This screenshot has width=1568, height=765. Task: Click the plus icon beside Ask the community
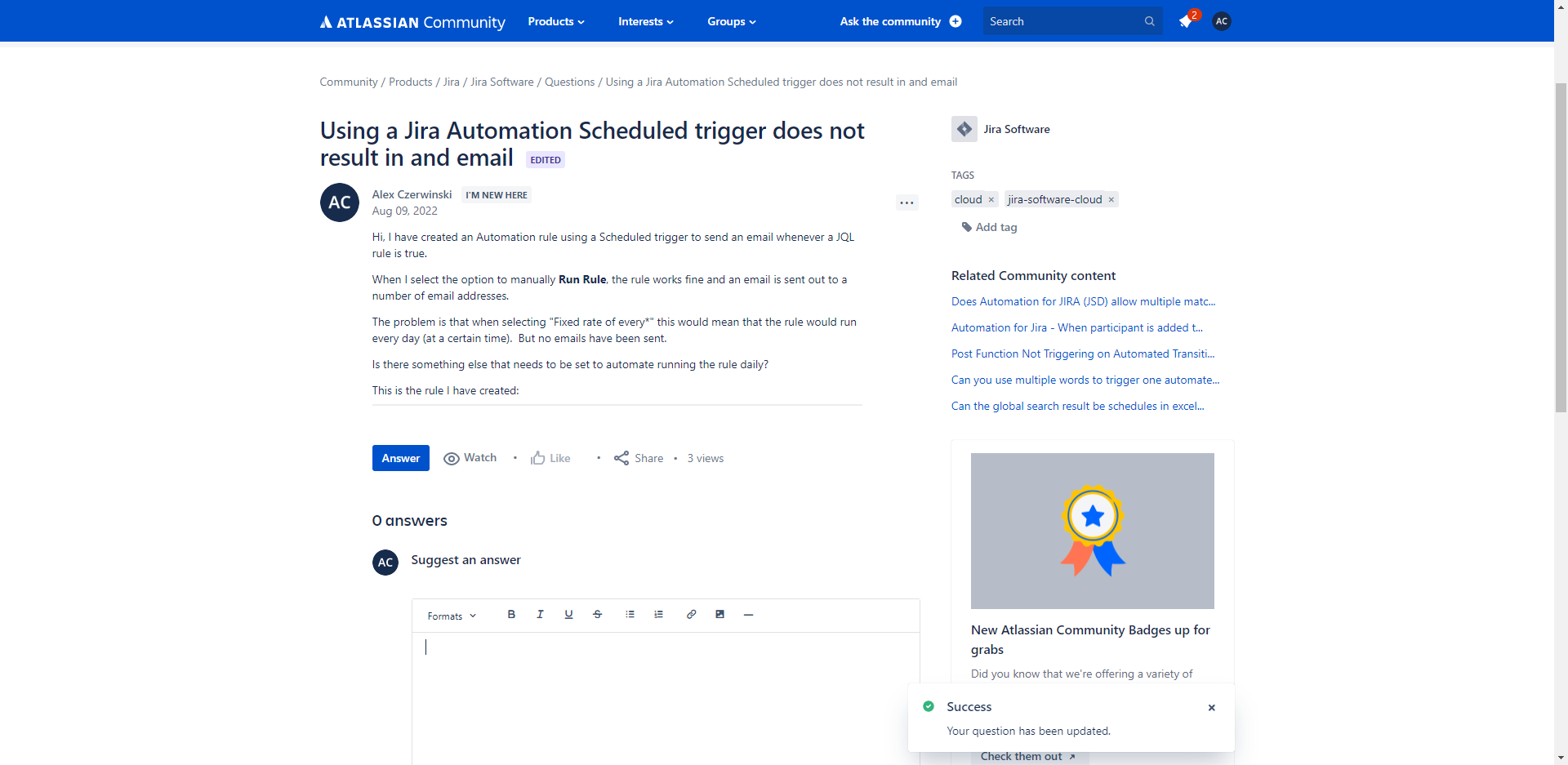click(x=955, y=22)
